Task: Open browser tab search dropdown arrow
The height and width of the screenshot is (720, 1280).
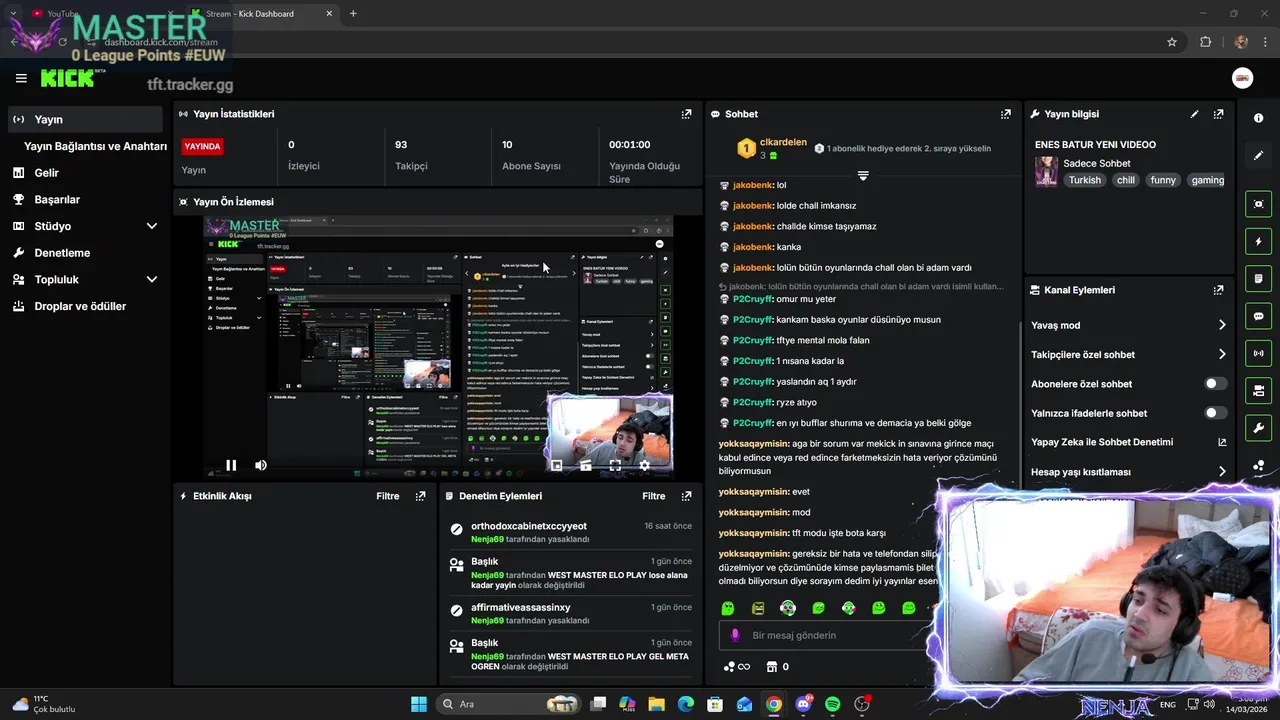Action: pyautogui.click(x=13, y=13)
